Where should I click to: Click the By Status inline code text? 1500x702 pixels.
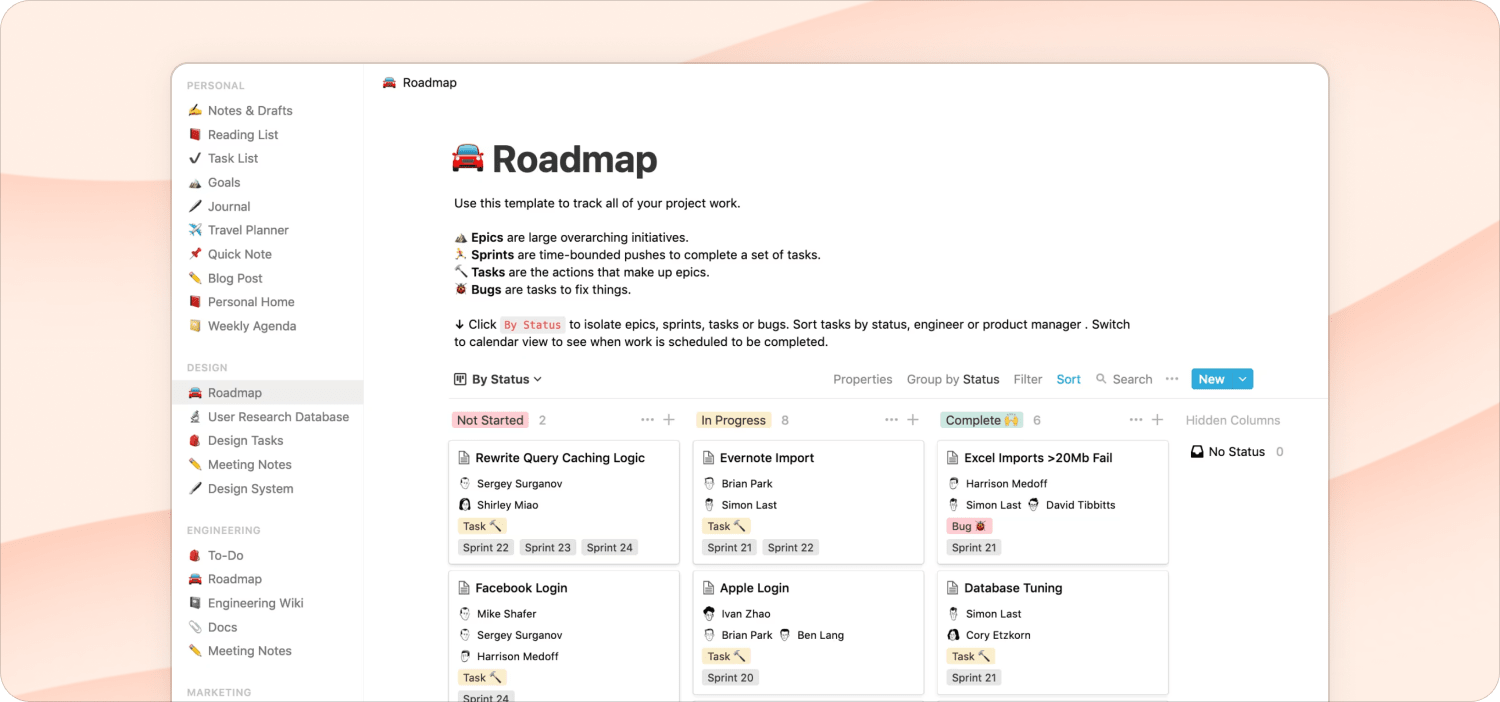click(x=532, y=325)
